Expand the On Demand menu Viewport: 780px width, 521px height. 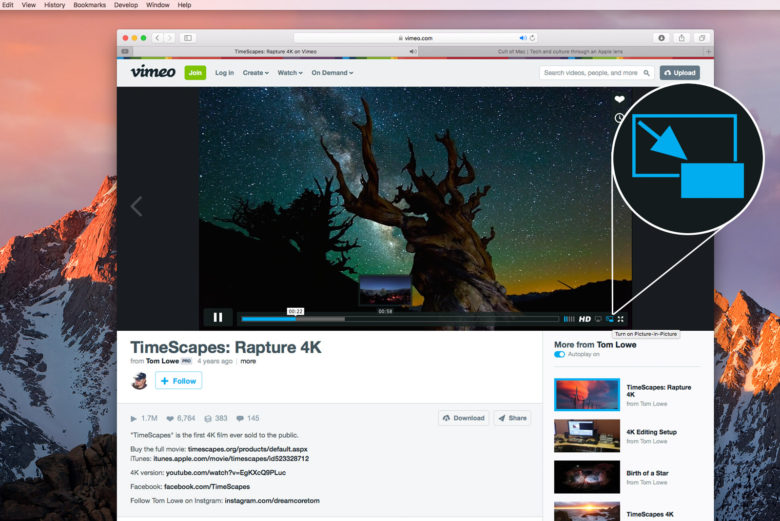pos(333,73)
